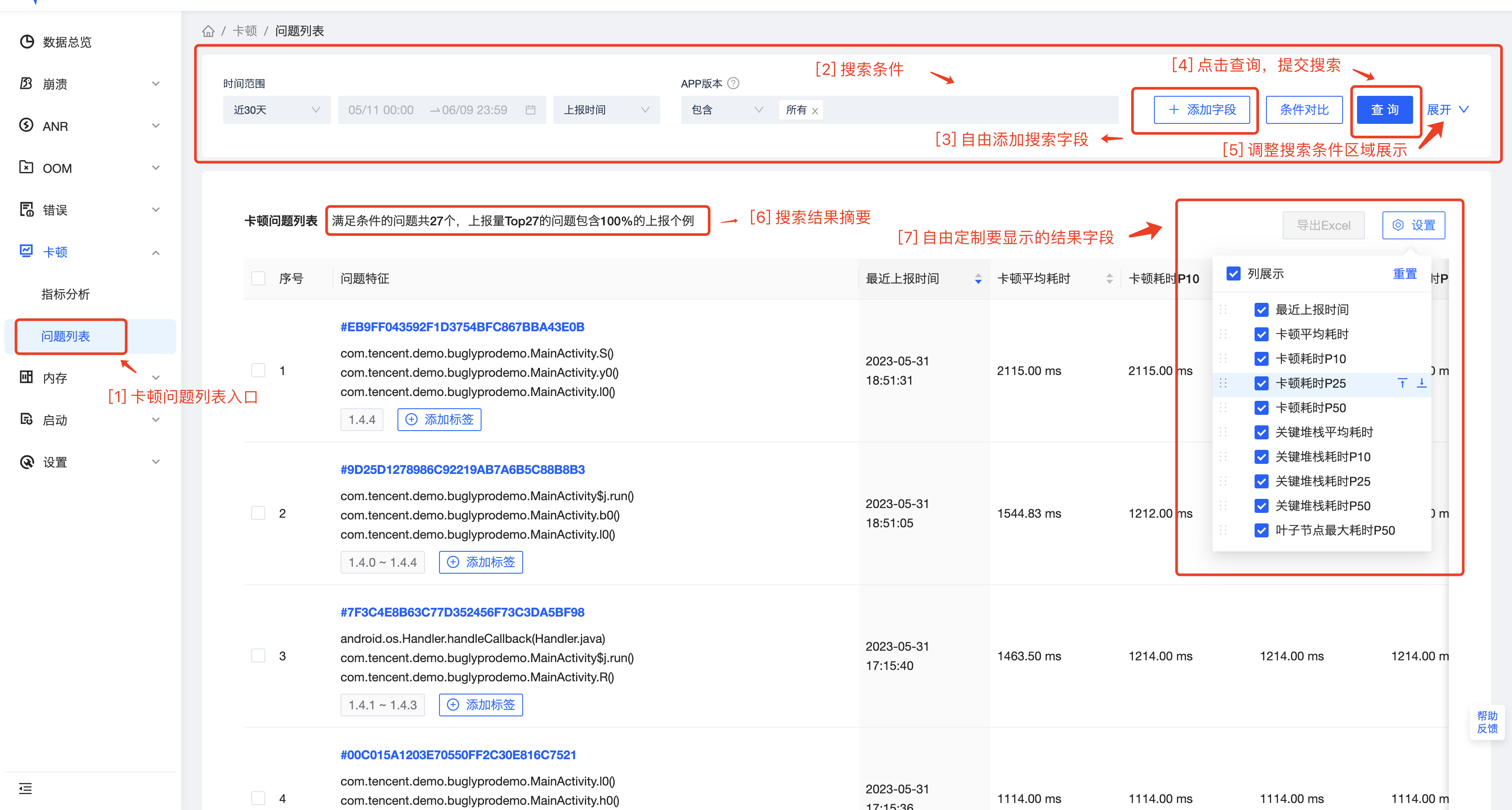
Task: Click the 错误 error sidebar icon
Action: click(x=26, y=210)
